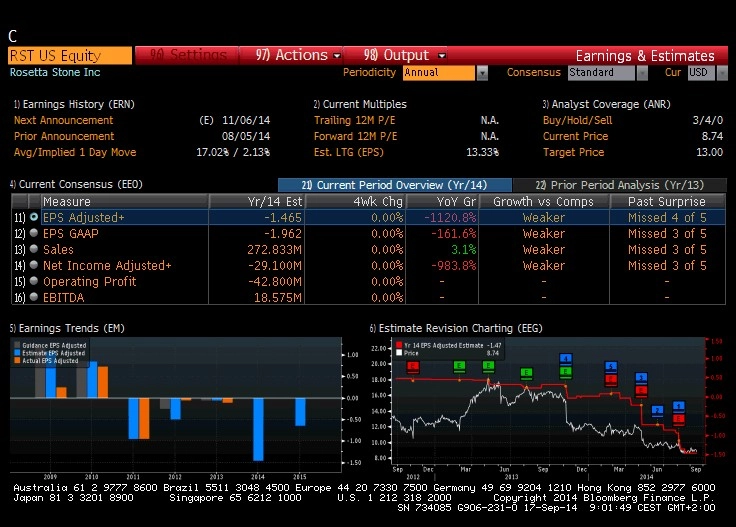Click the Actual EPS Adjusted orange legend swatch

click(x=19, y=360)
